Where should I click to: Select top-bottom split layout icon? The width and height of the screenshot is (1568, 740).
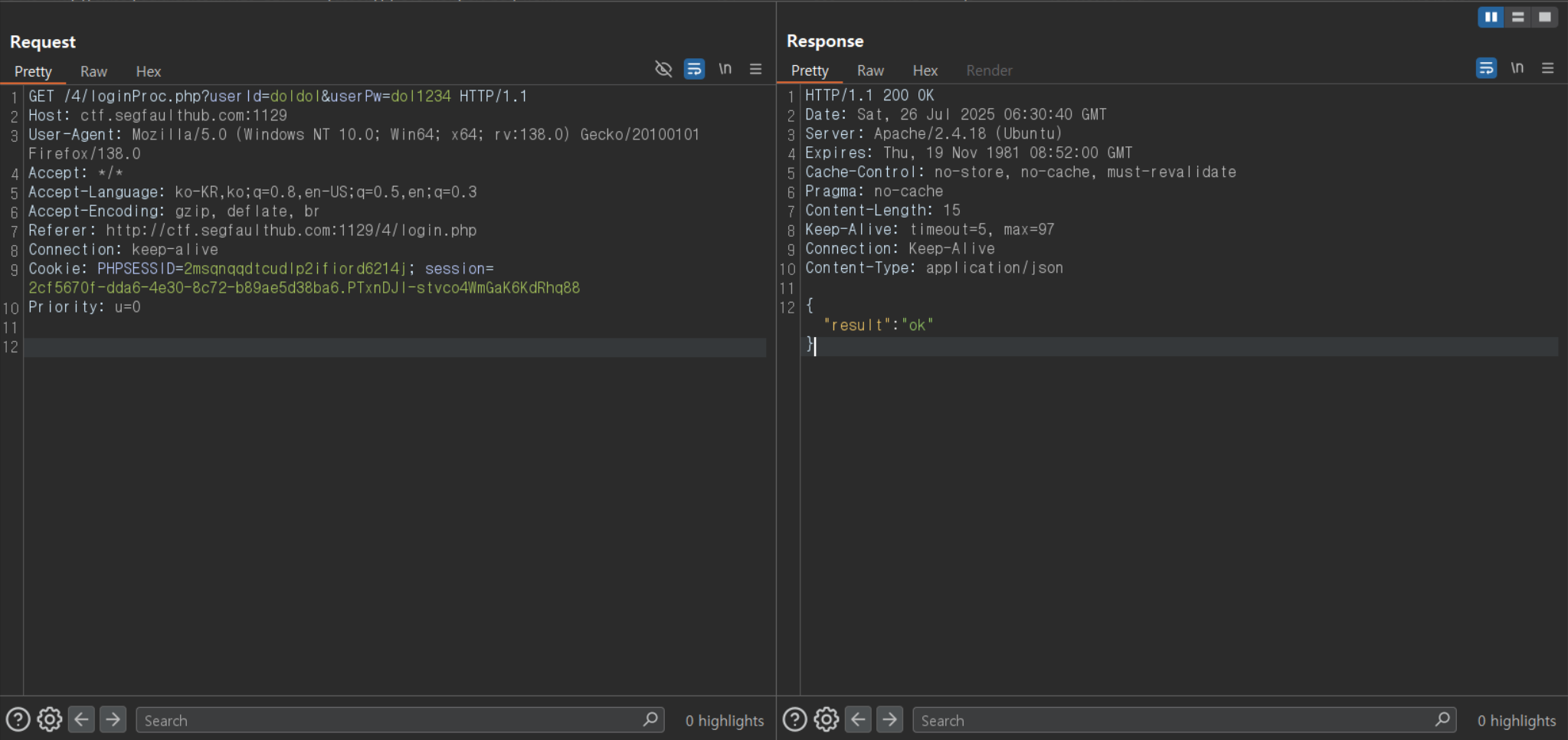(1517, 17)
